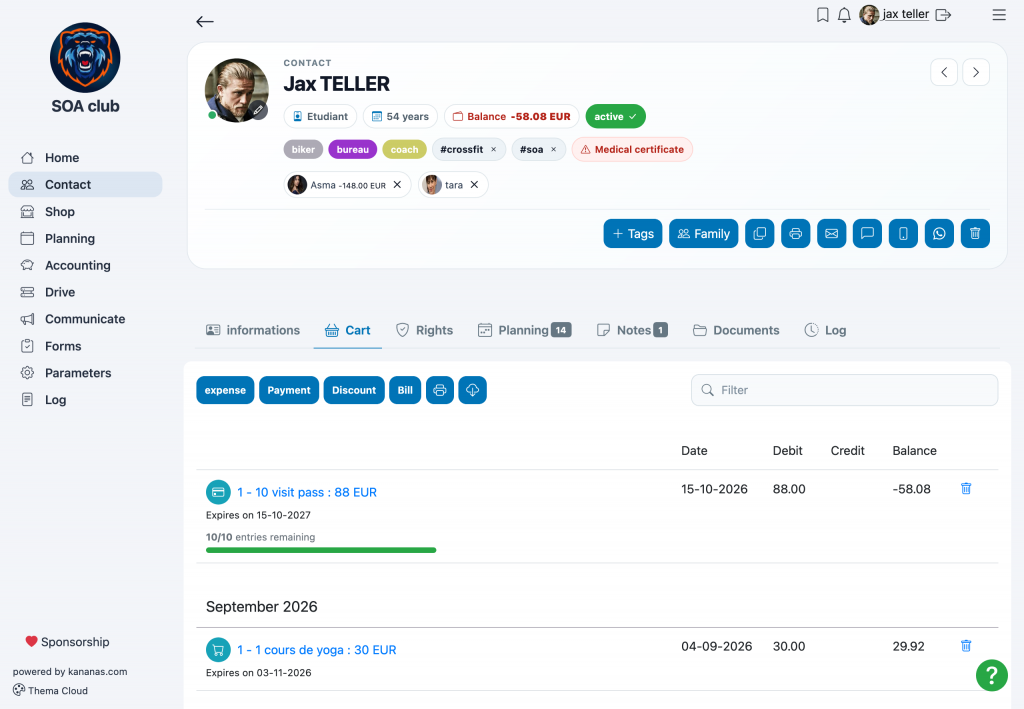Viewport: 1024px width, 709px height.
Task: Download cart with cloud download icon
Action: tap(472, 390)
